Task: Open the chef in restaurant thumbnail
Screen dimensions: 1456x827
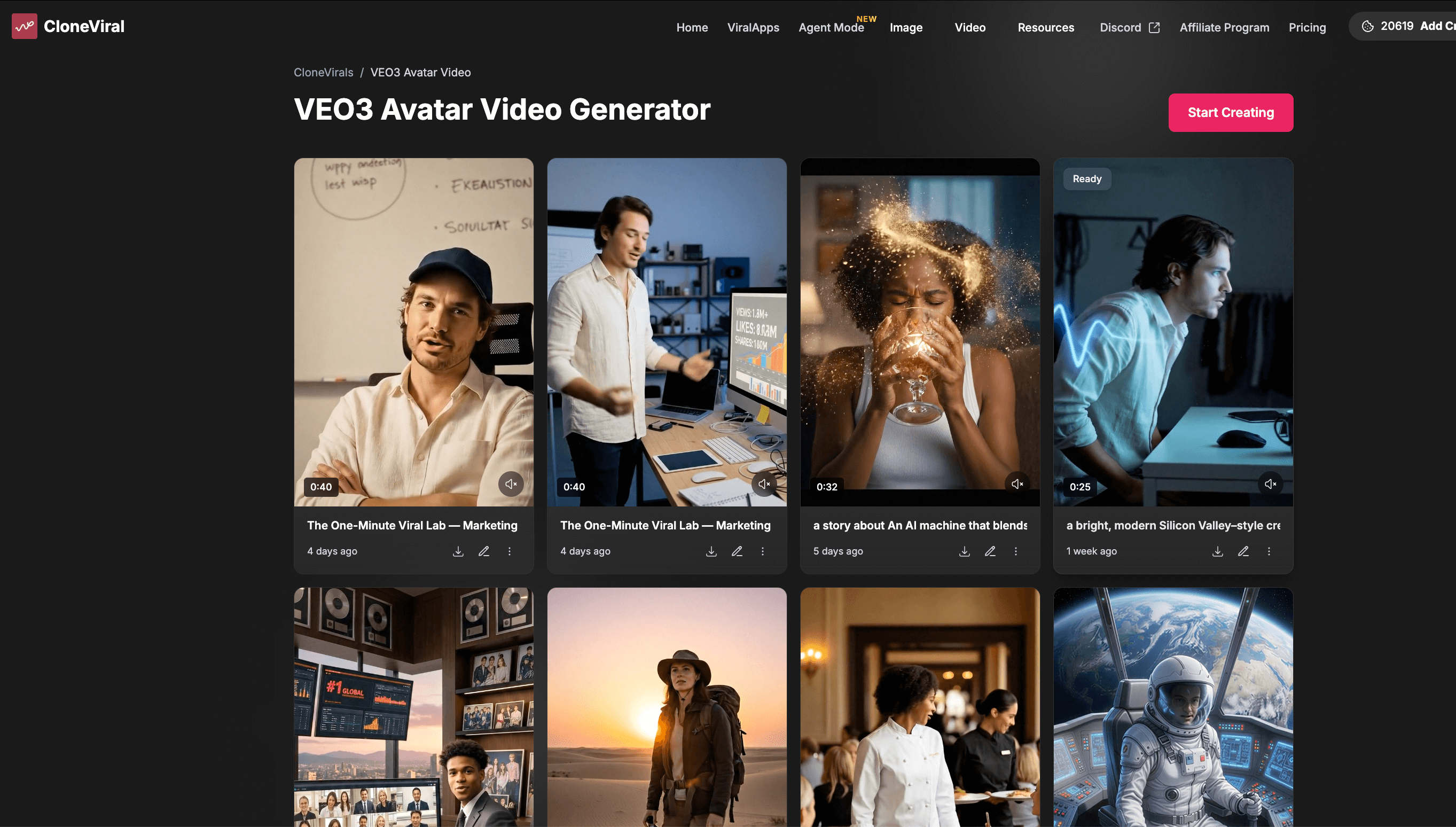Action: [x=920, y=707]
